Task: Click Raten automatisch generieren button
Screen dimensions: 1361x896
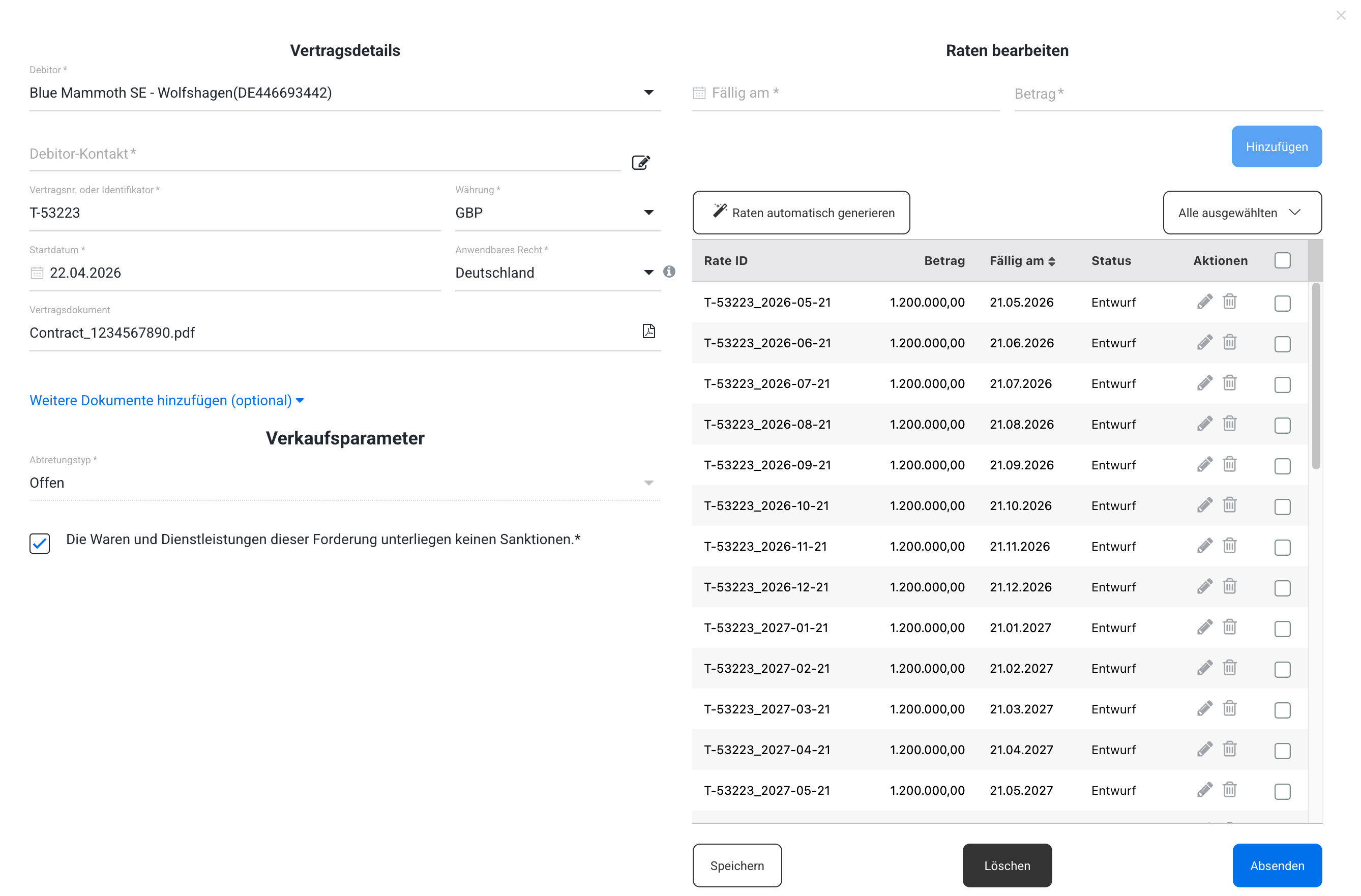Action: pos(801,213)
